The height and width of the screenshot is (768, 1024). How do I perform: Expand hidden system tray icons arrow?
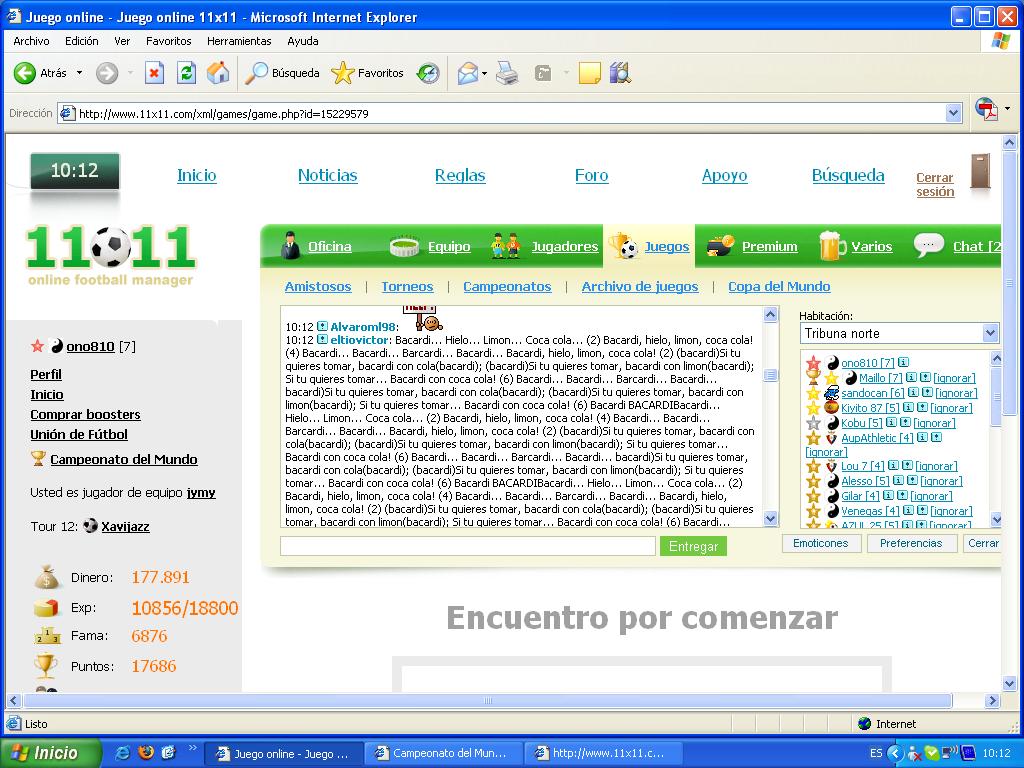(x=895, y=753)
